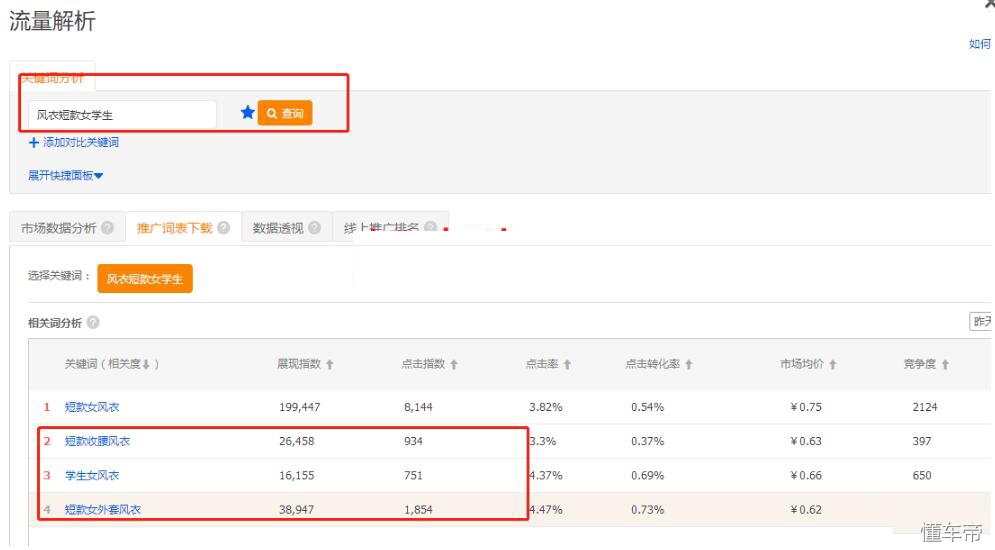Sort by 展现指数 column arrow
Viewport: 995px width, 550px height.
329,364
